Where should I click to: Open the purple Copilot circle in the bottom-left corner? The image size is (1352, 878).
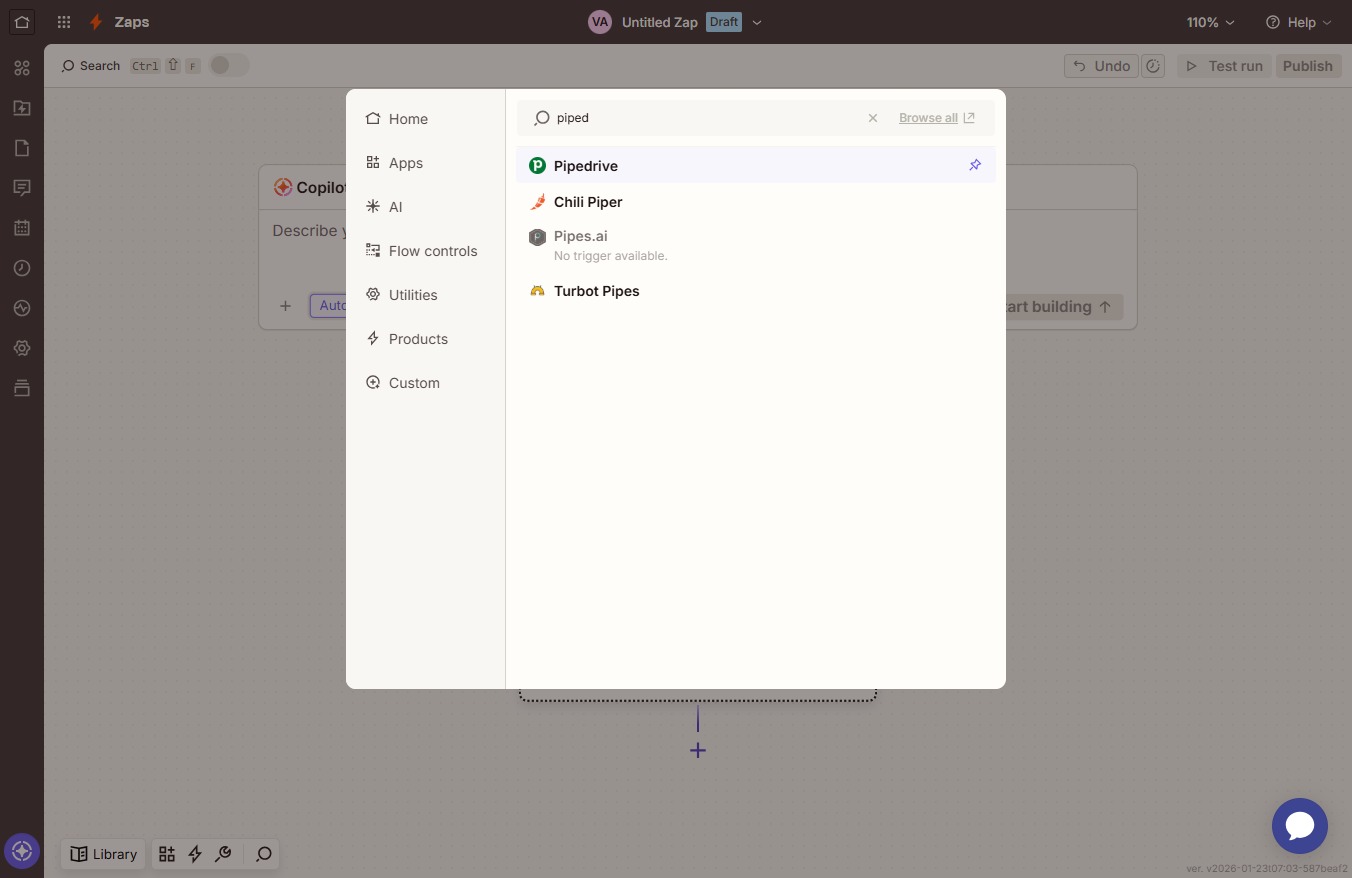click(x=22, y=852)
